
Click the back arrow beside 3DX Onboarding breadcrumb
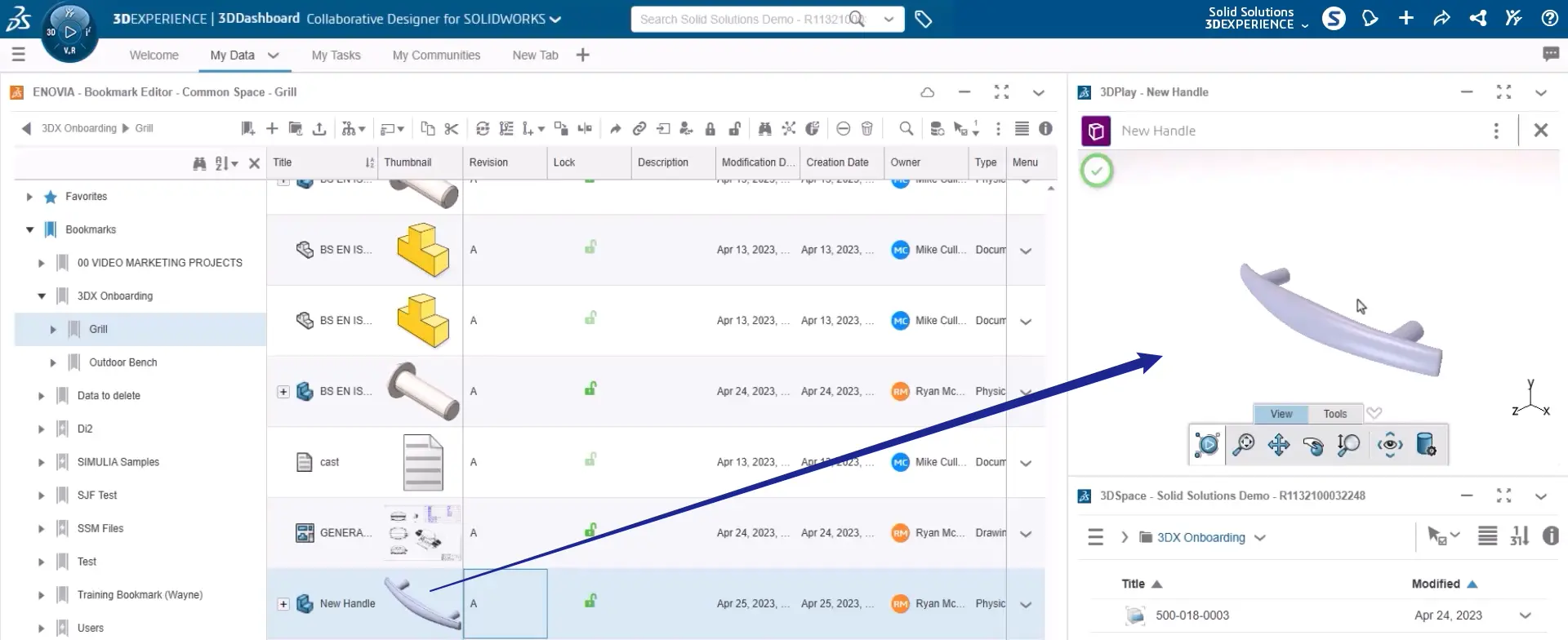pos(26,128)
